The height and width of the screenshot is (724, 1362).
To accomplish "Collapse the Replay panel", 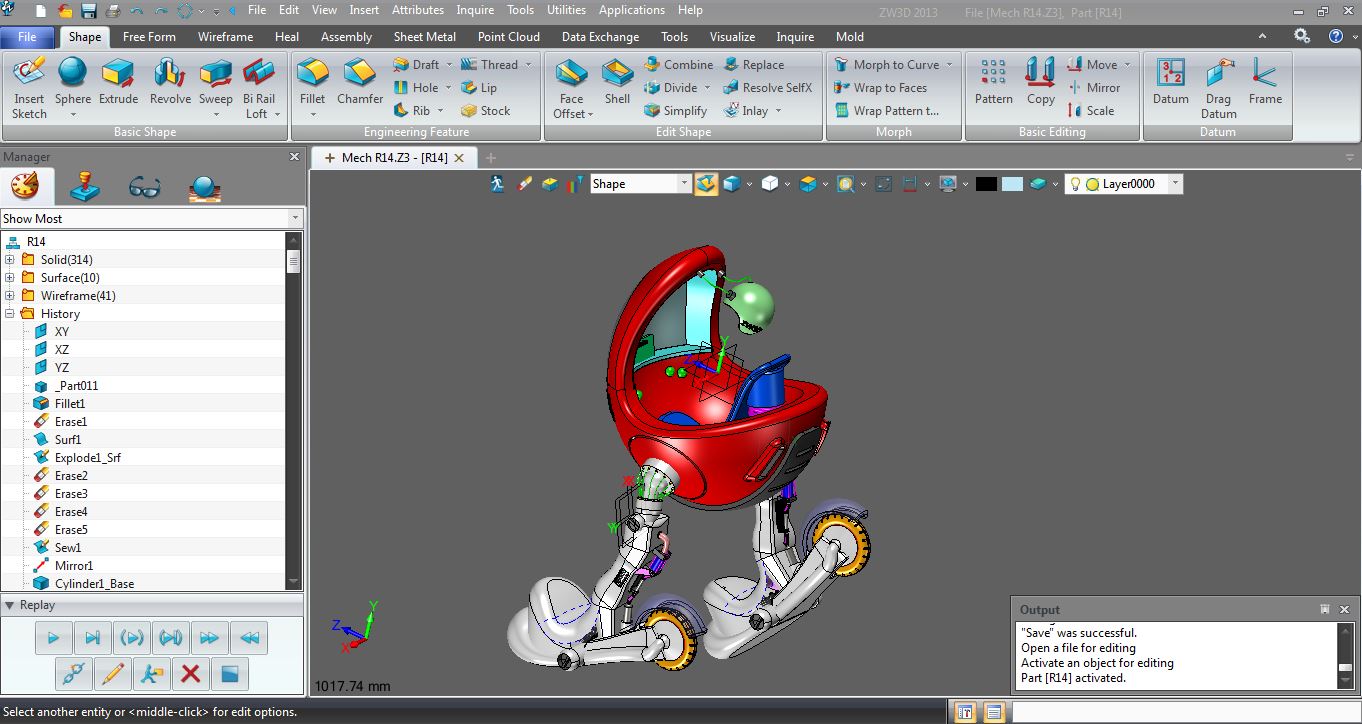I will pos(9,605).
